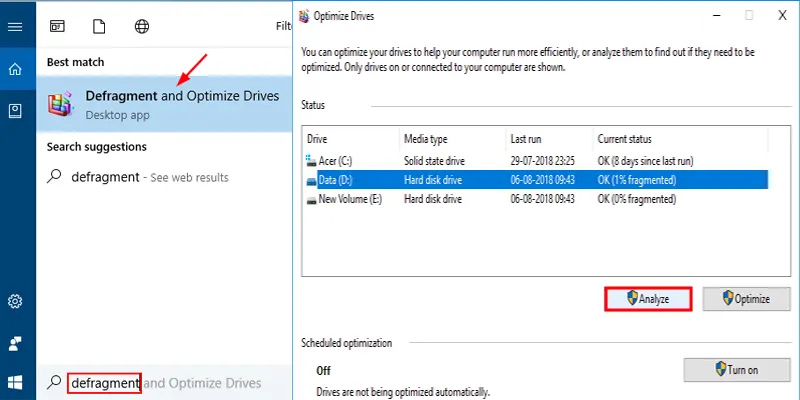This screenshot has width=800, height=400.
Task: Open the Feedback icon in search sidebar
Action: click(x=15, y=344)
